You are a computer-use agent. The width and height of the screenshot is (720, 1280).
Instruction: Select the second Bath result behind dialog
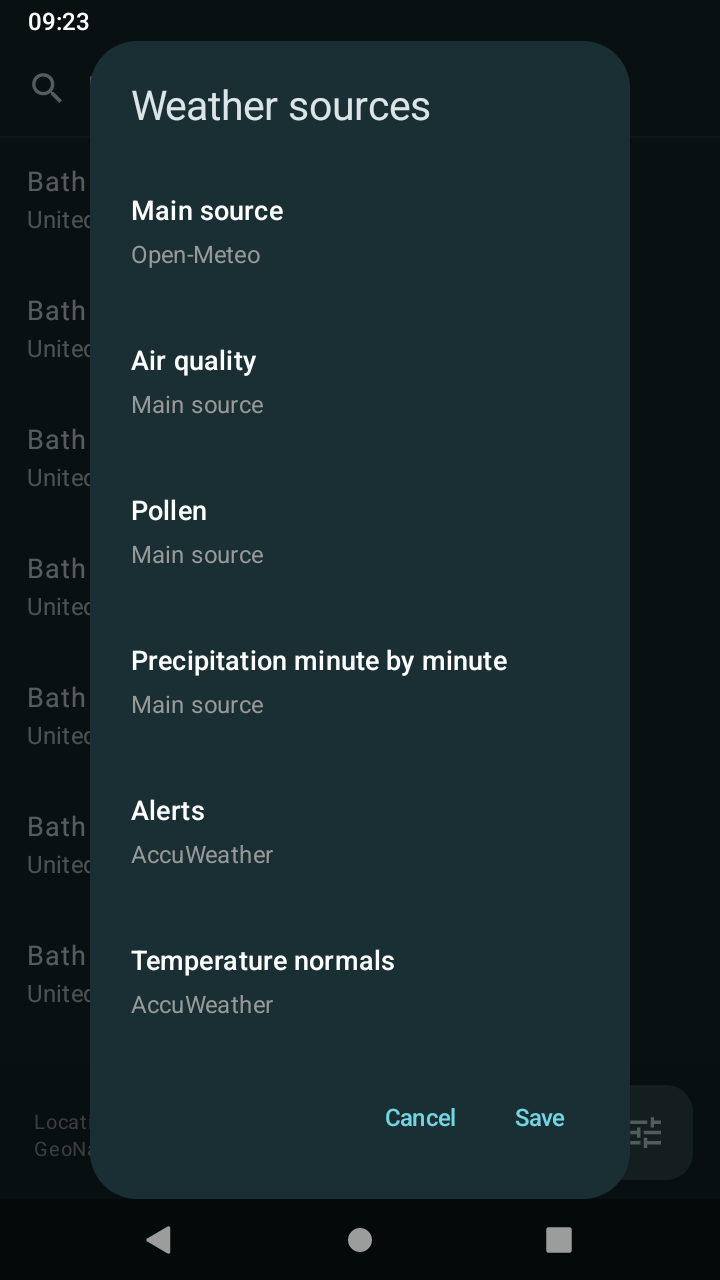56,329
